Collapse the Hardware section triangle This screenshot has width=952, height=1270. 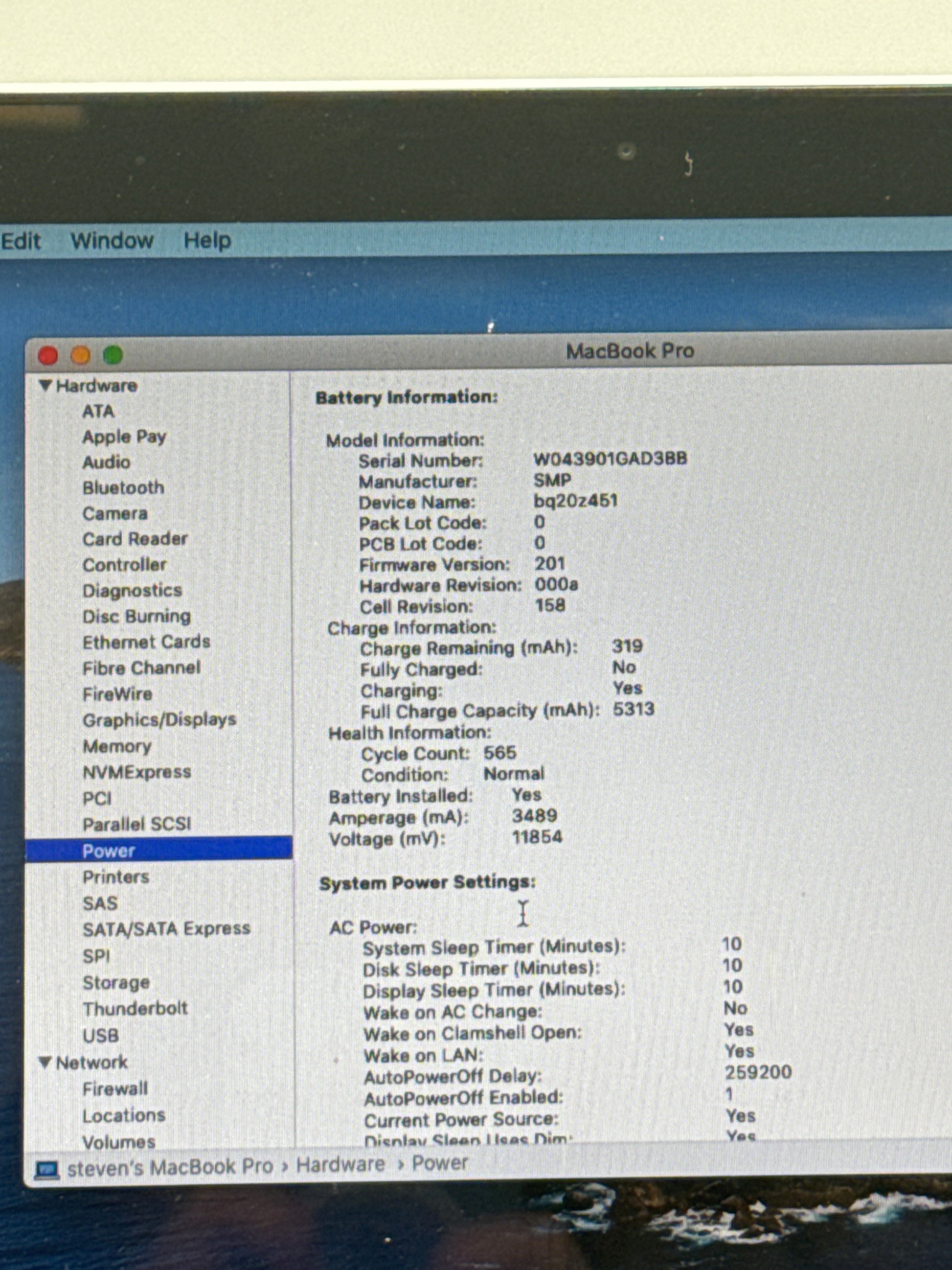[45, 385]
